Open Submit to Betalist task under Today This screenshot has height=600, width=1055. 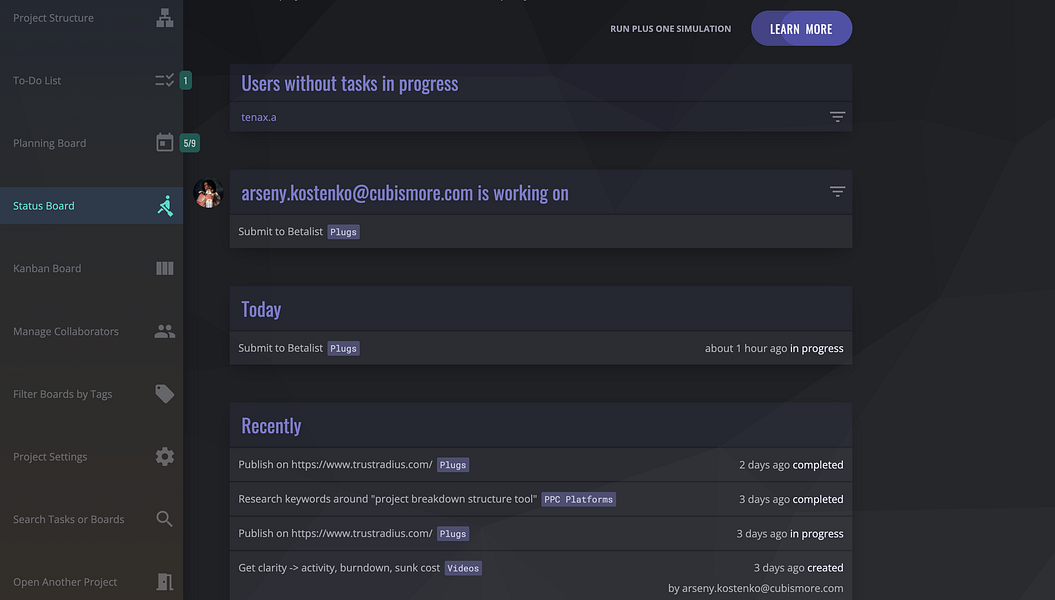(x=281, y=348)
